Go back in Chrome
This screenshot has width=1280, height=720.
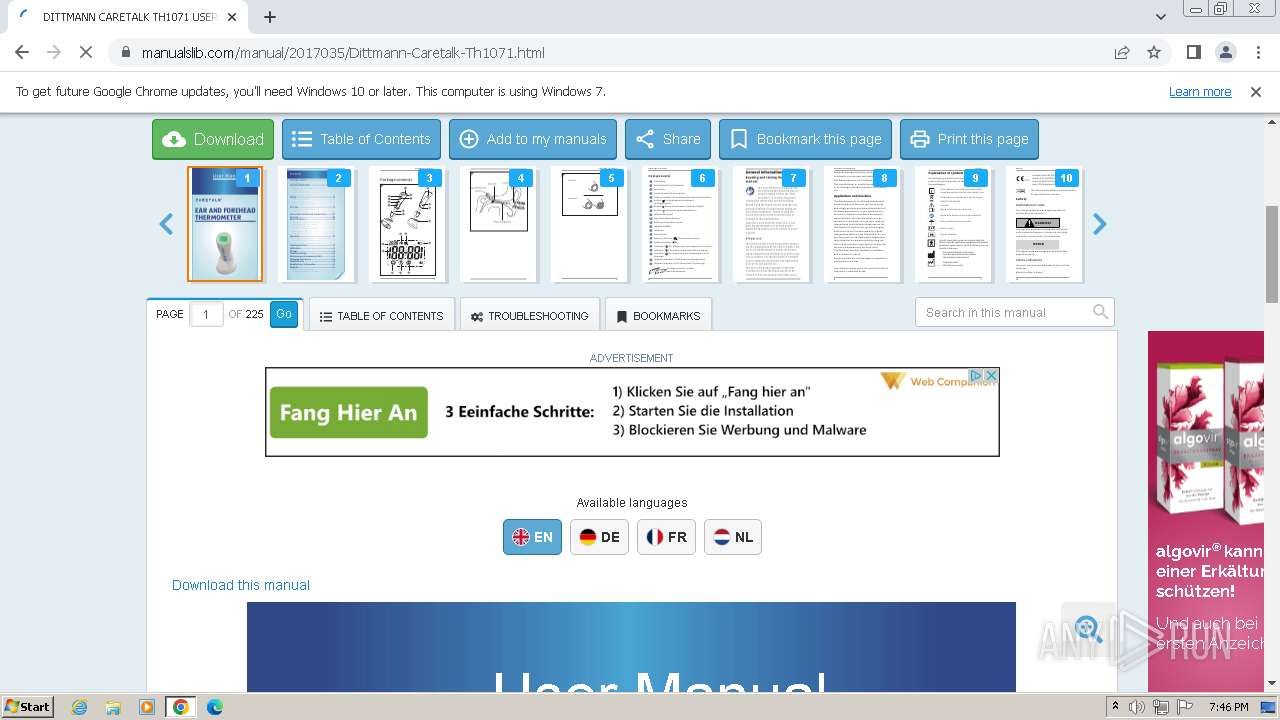pyautogui.click(x=22, y=52)
